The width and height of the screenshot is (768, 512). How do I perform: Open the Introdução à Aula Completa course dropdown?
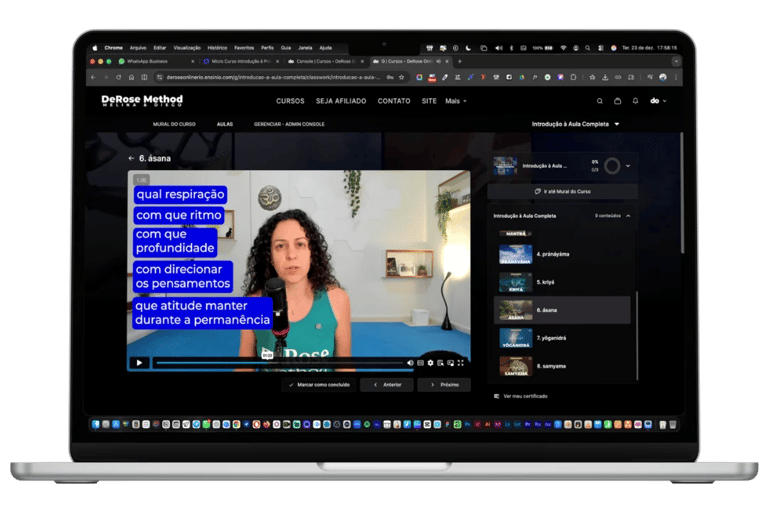click(x=576, y=124)
